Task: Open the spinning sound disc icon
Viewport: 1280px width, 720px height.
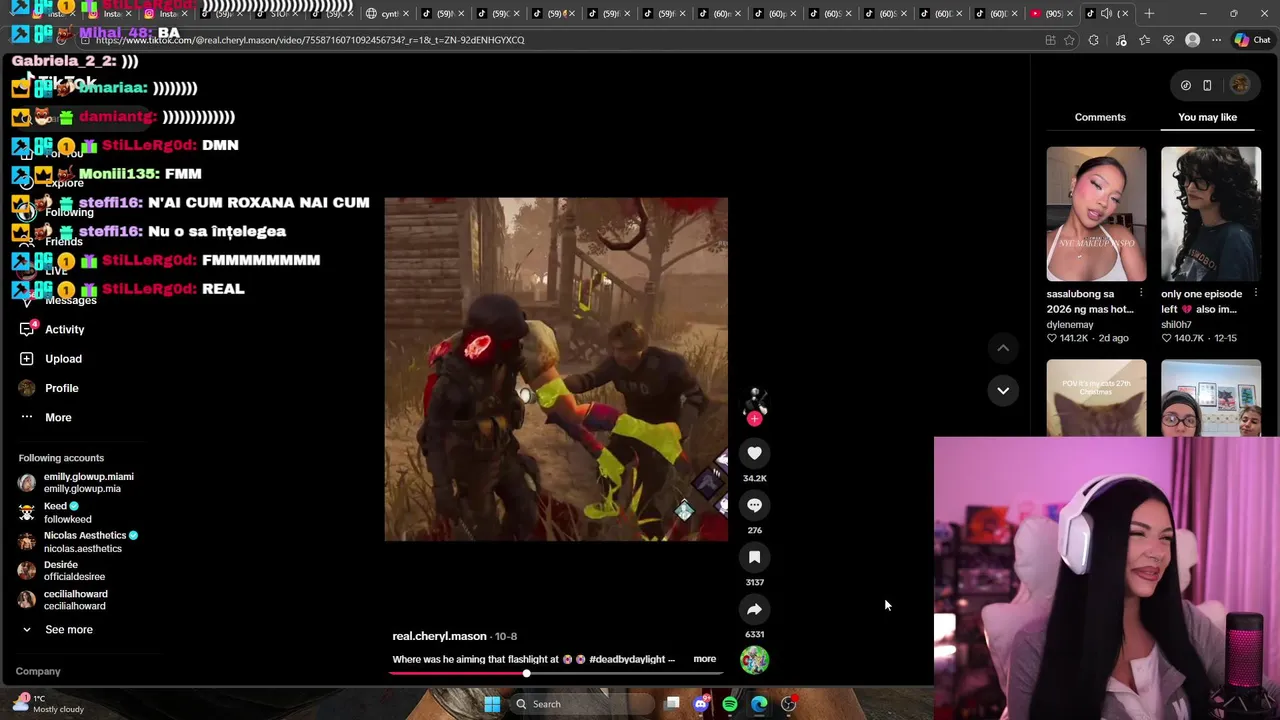Action: (754, 660)
